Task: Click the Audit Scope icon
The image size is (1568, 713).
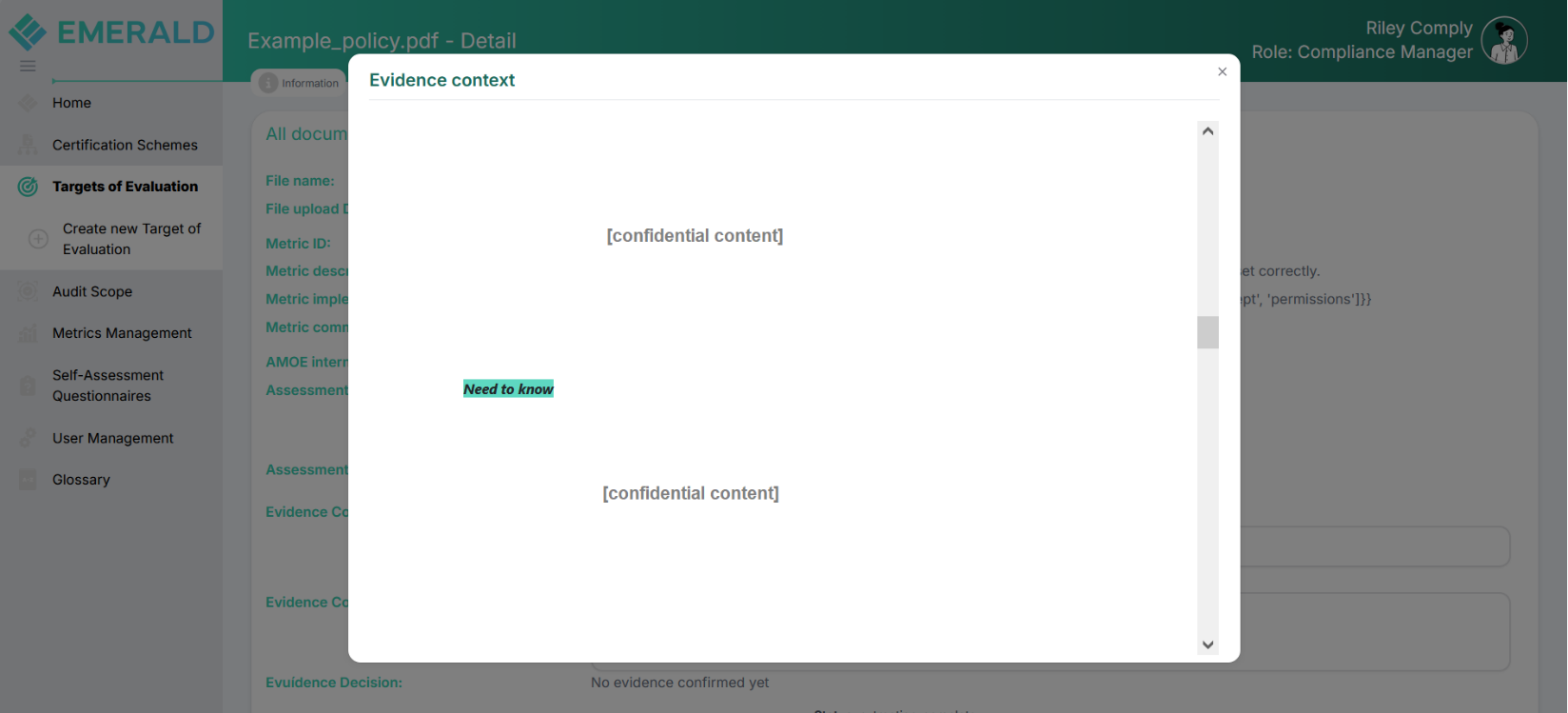Action: pos(29,291)
